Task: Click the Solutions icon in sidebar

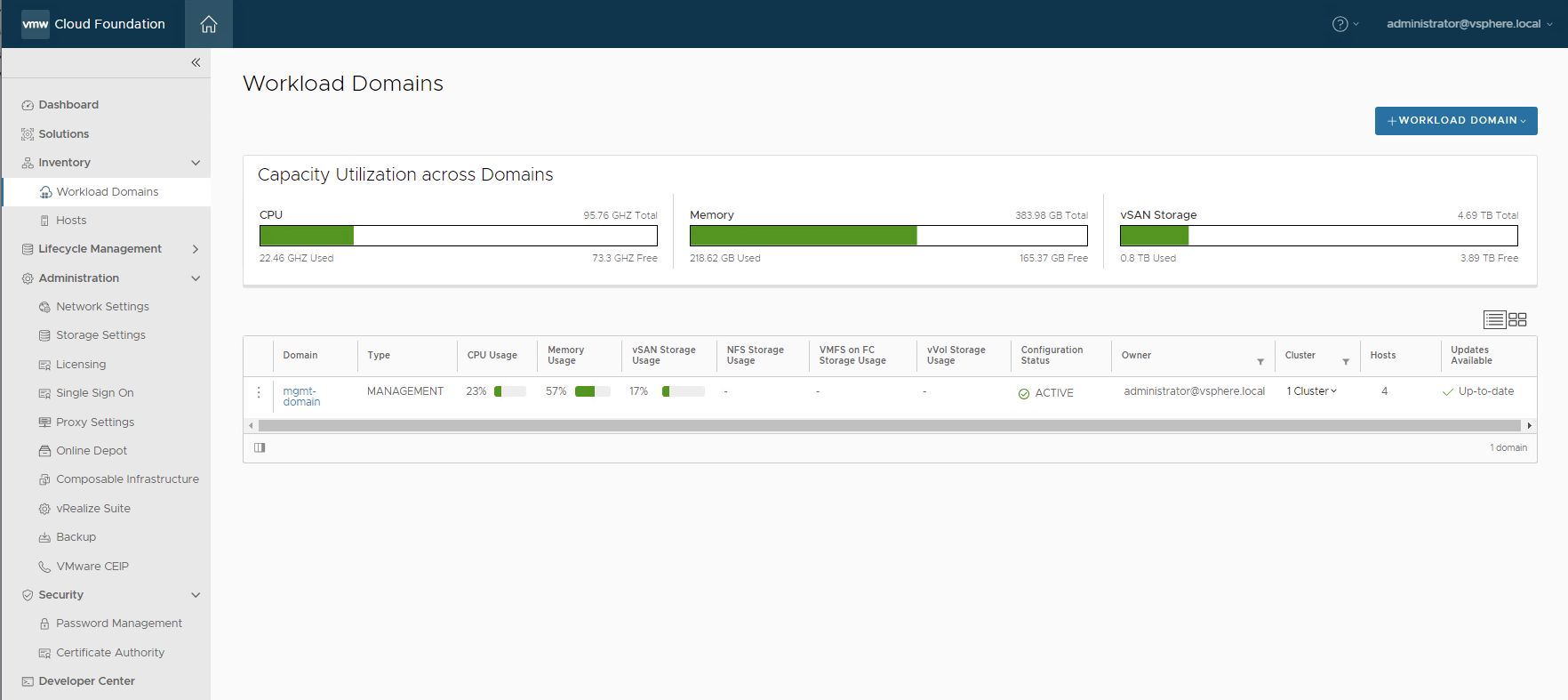Action: [28, 134]
